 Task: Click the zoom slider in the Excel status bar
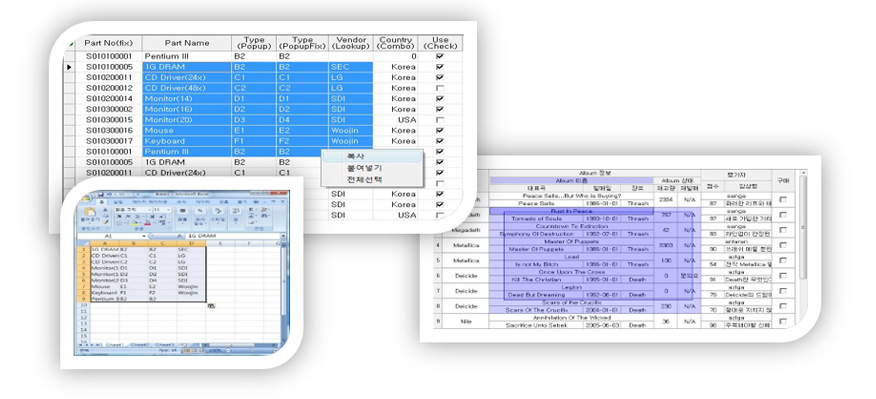251,350
